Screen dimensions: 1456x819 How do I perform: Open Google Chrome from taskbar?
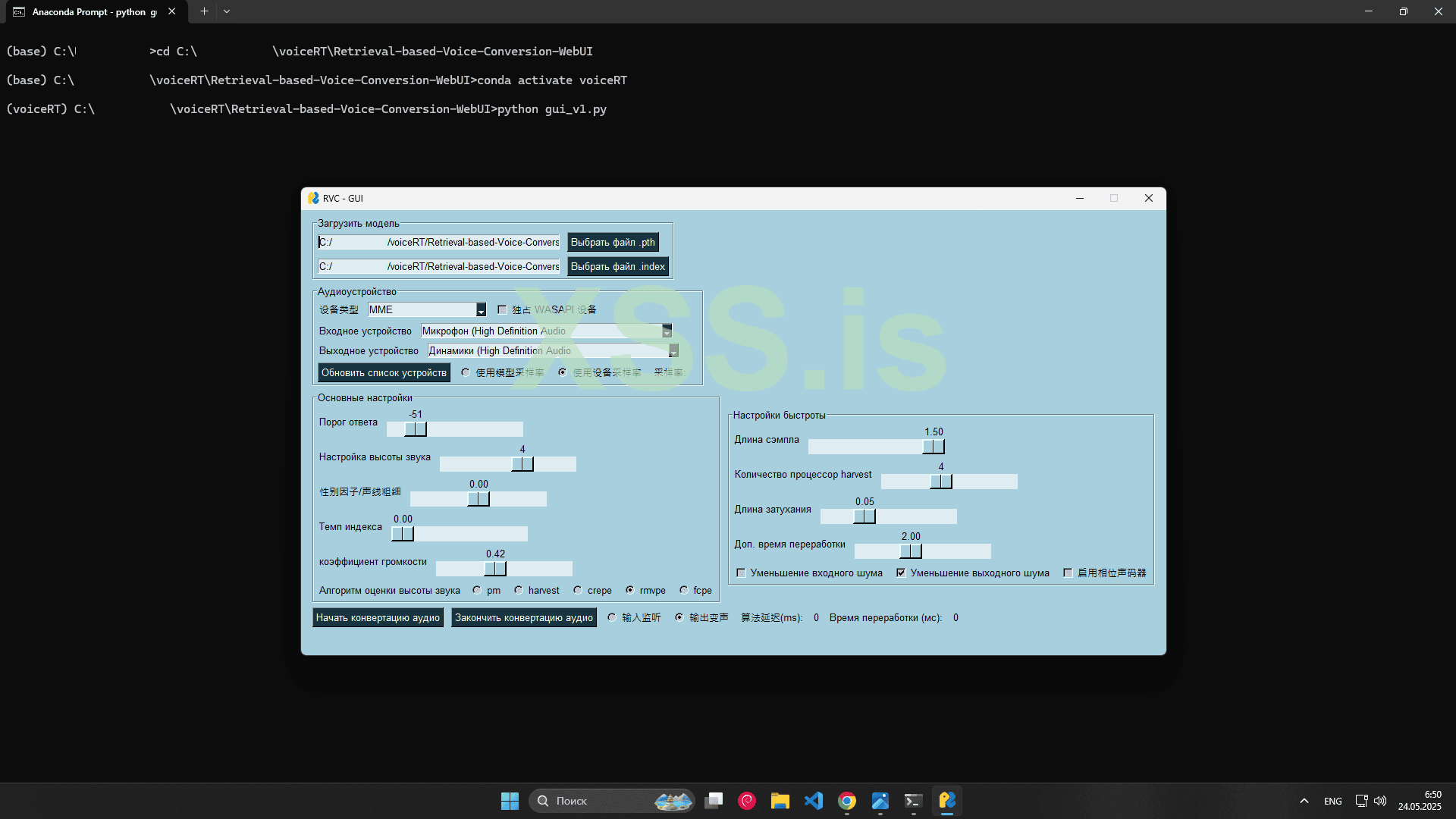pyautogui.click(x=847, y=801)
